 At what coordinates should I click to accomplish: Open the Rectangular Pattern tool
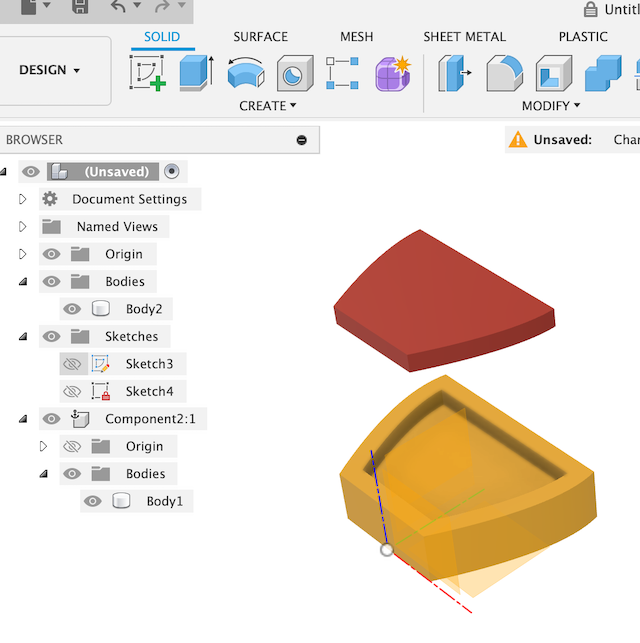pyautogui.click(x=342, y=73)
